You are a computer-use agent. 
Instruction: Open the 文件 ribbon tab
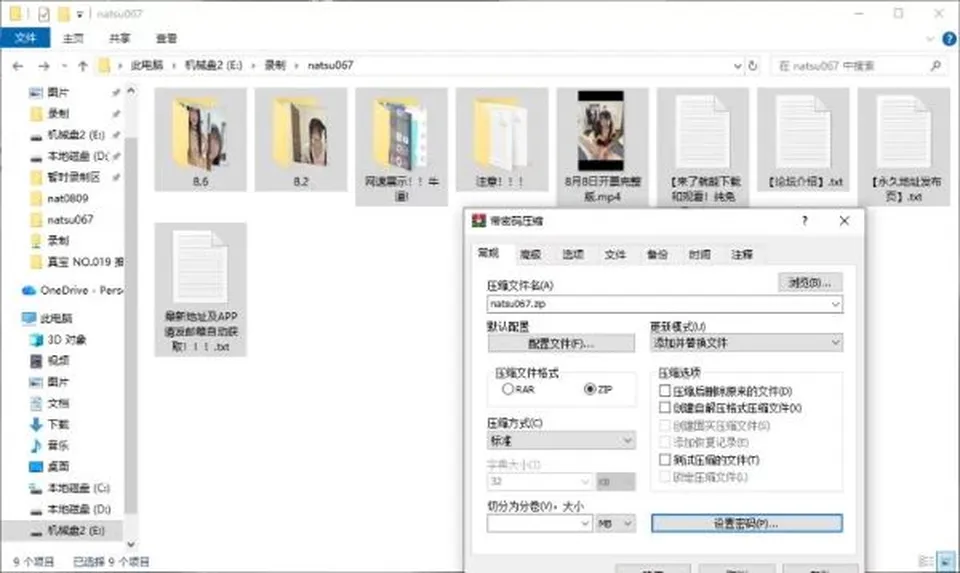[25, 38]
